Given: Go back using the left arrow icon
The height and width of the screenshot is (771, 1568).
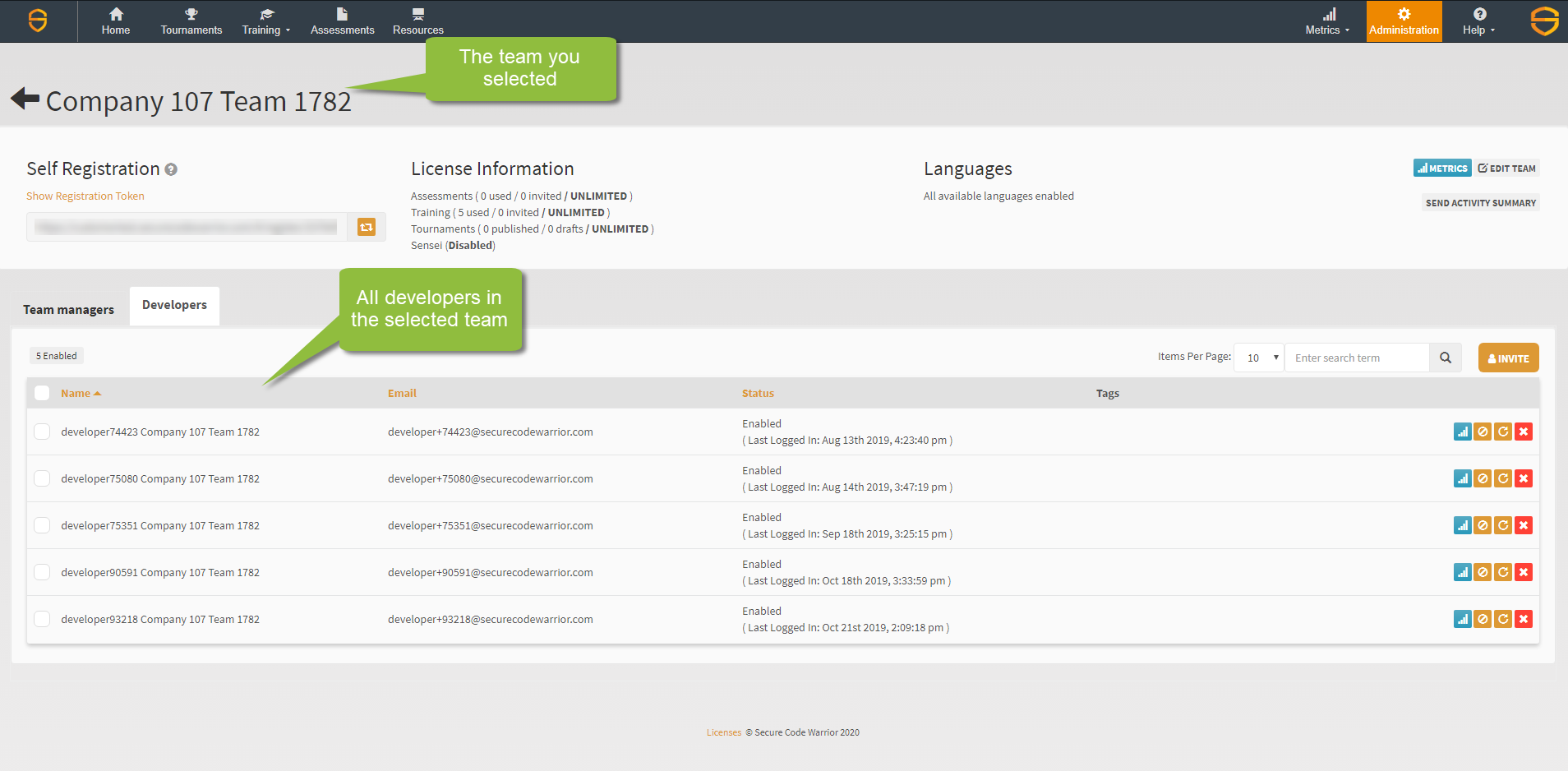Looking at the screenshot, I should (25, 99).
